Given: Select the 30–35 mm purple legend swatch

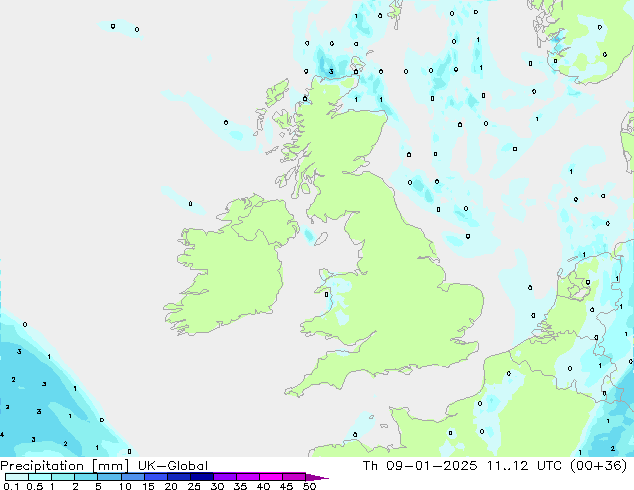Looking at the screenshot, I should coord(224,477).
